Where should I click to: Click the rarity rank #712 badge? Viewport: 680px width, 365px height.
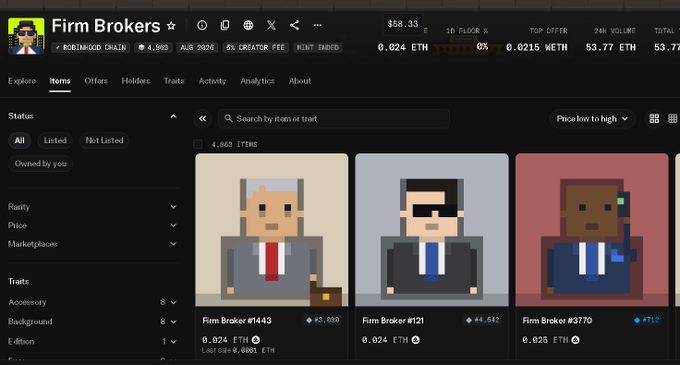(x=646, y=320)
